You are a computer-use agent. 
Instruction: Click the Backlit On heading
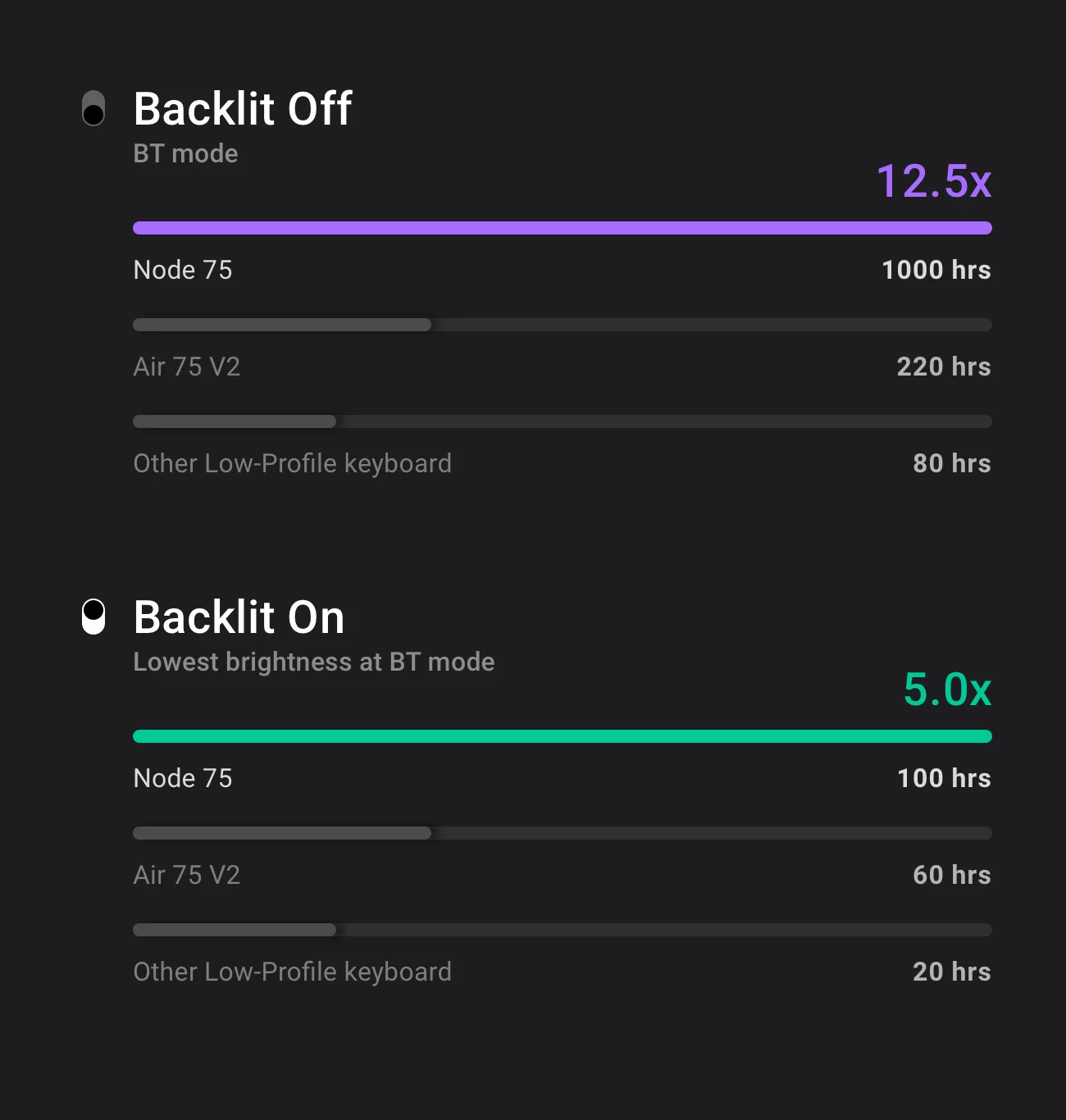pyautogui.click(x=239, y=617)
